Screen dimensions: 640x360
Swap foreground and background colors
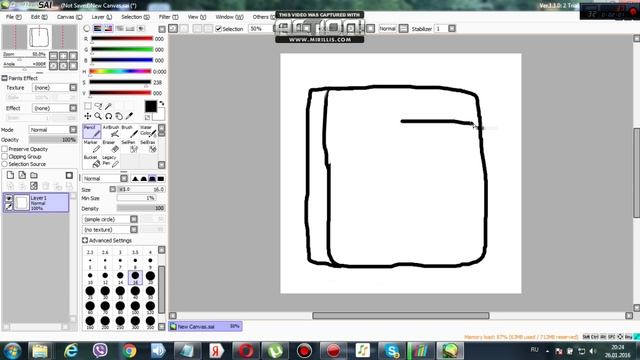point(162,104)
